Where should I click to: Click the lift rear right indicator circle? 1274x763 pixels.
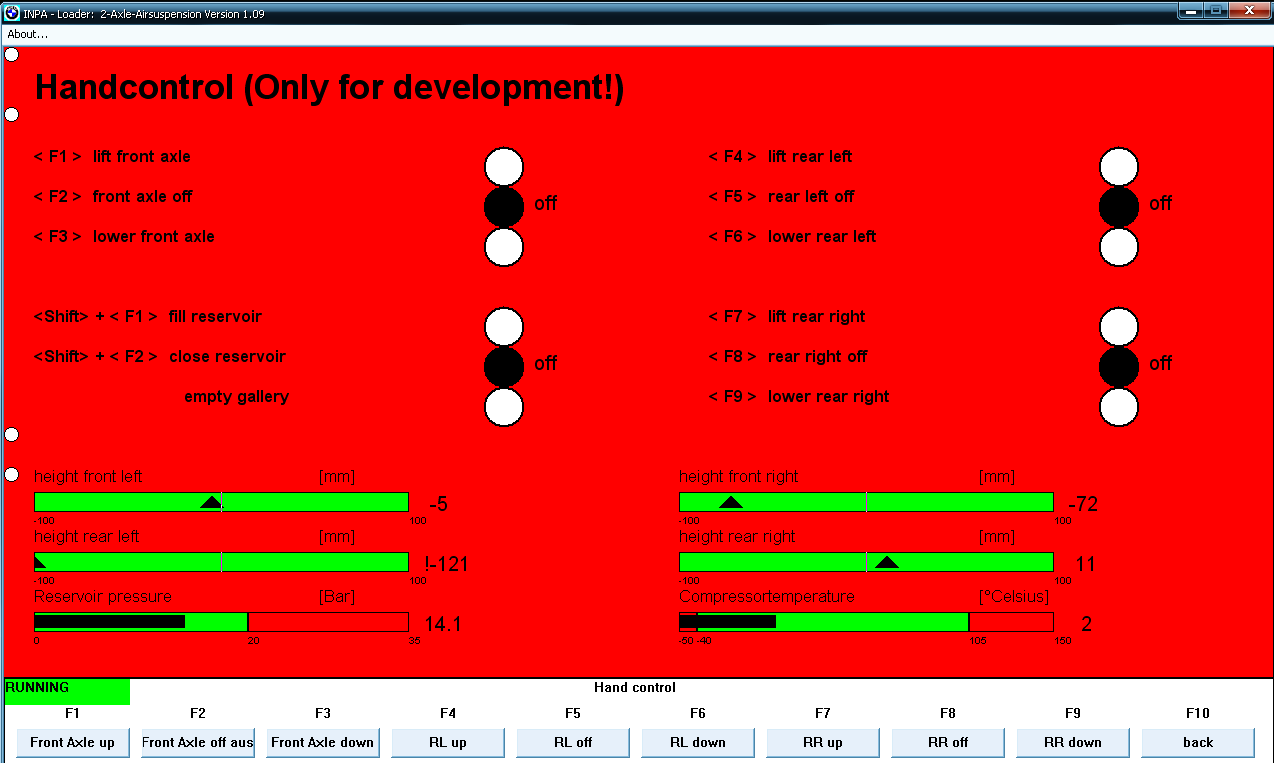[1119, 327]
